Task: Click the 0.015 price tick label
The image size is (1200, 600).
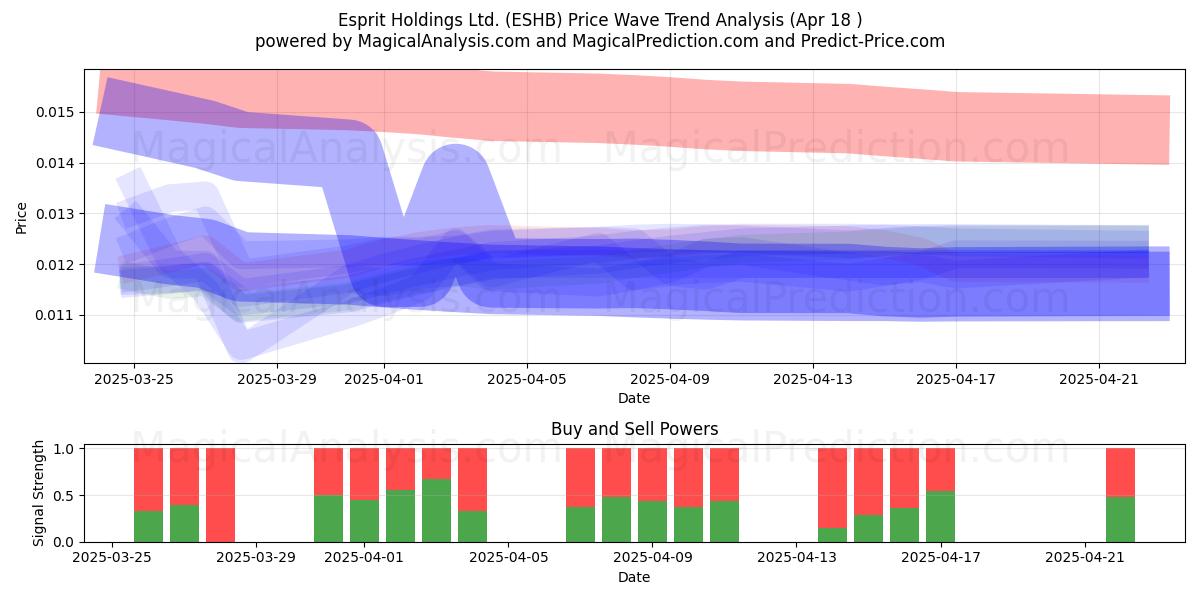Action: click(x=55, y=112)
